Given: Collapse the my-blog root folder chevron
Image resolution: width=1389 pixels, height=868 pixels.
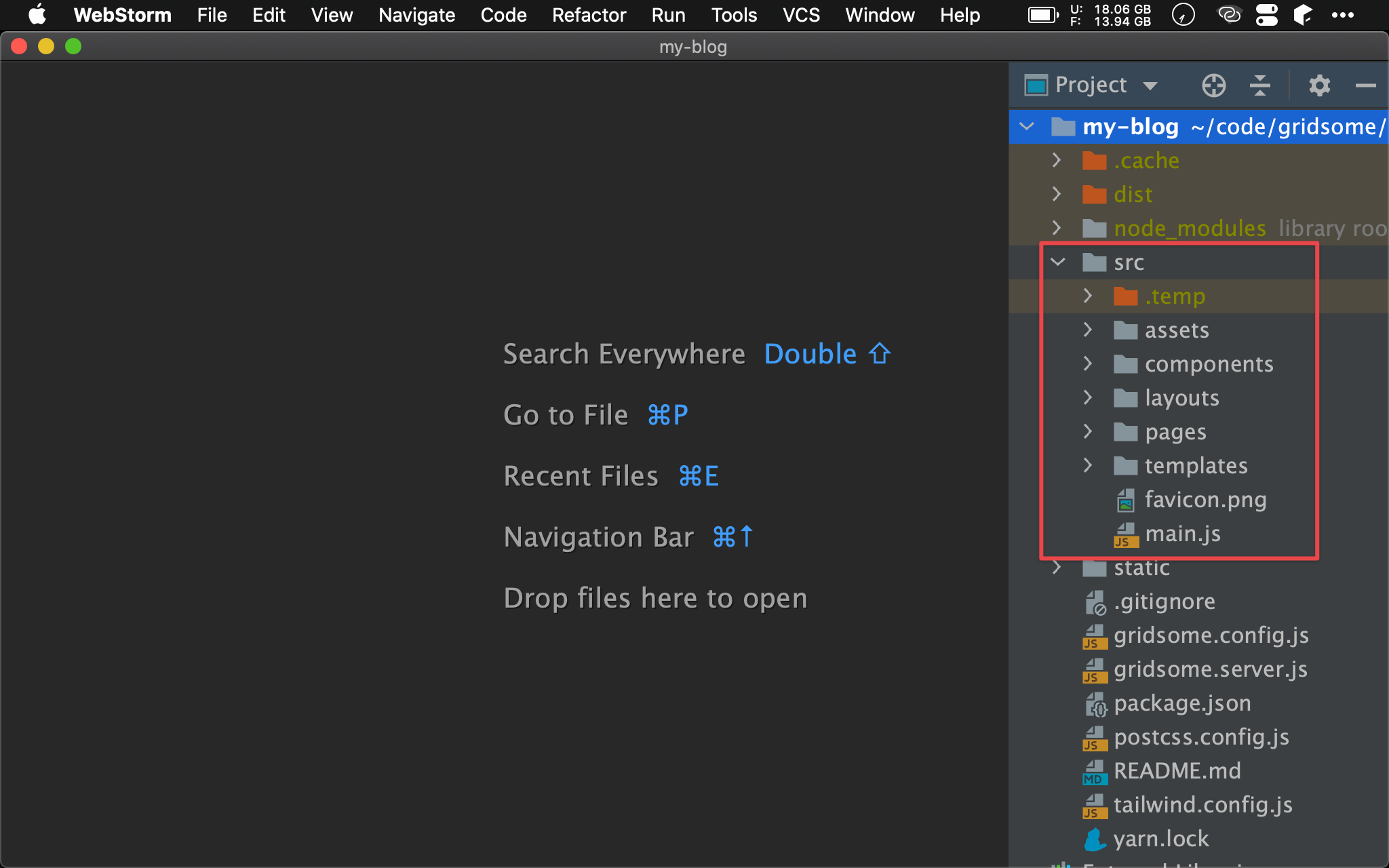Looking at the screenshot, I should click(1027, 126).
